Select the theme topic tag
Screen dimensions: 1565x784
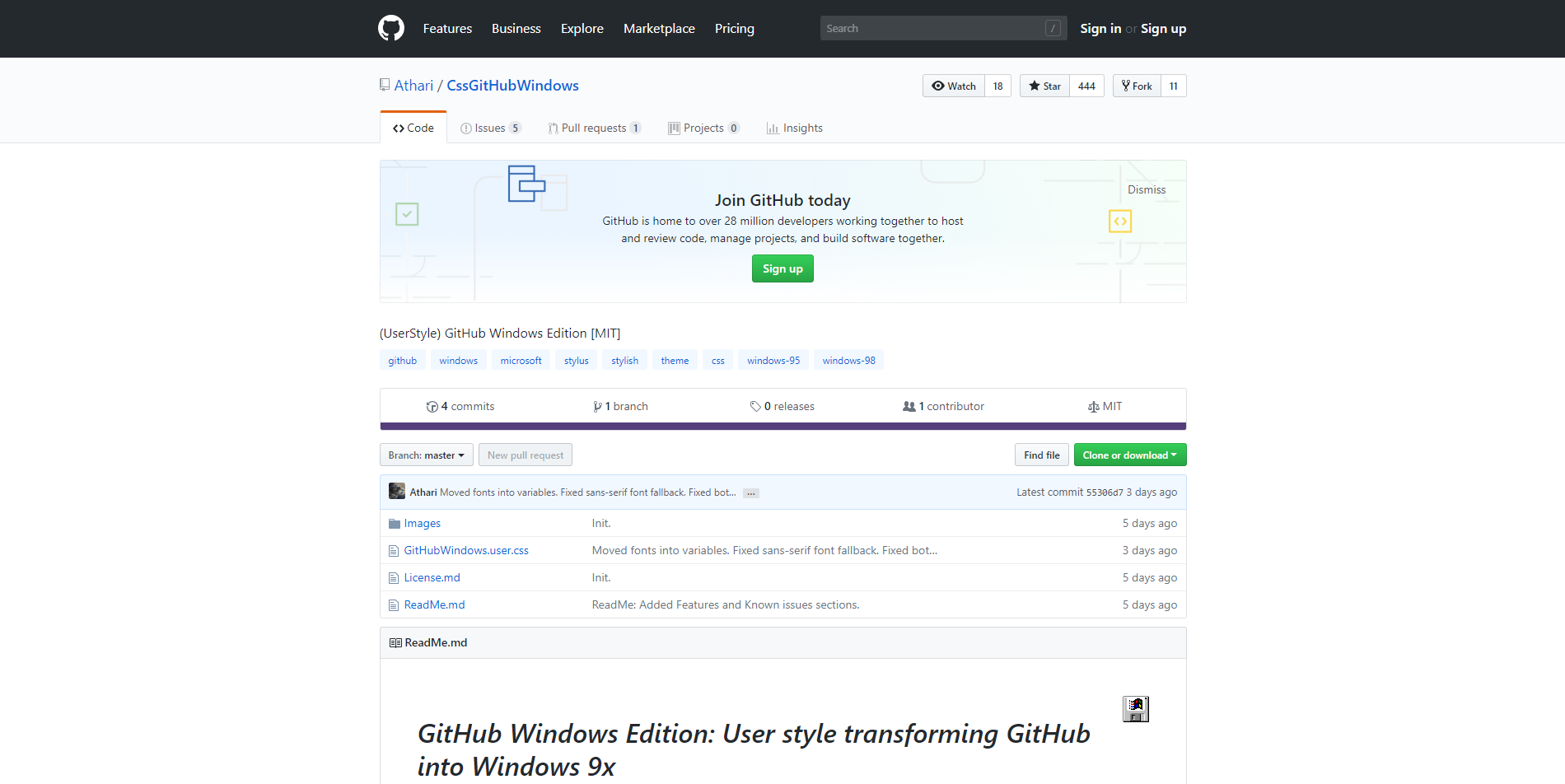[x=675, y=361]
